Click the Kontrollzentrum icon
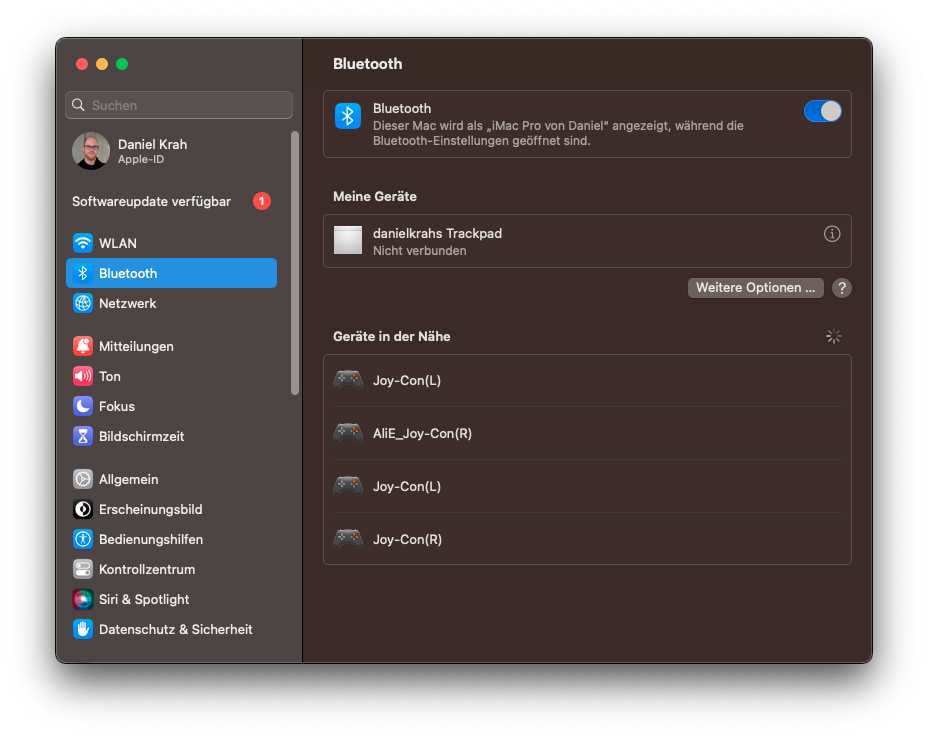Screen dimensions: 928x737 [83, 569]
